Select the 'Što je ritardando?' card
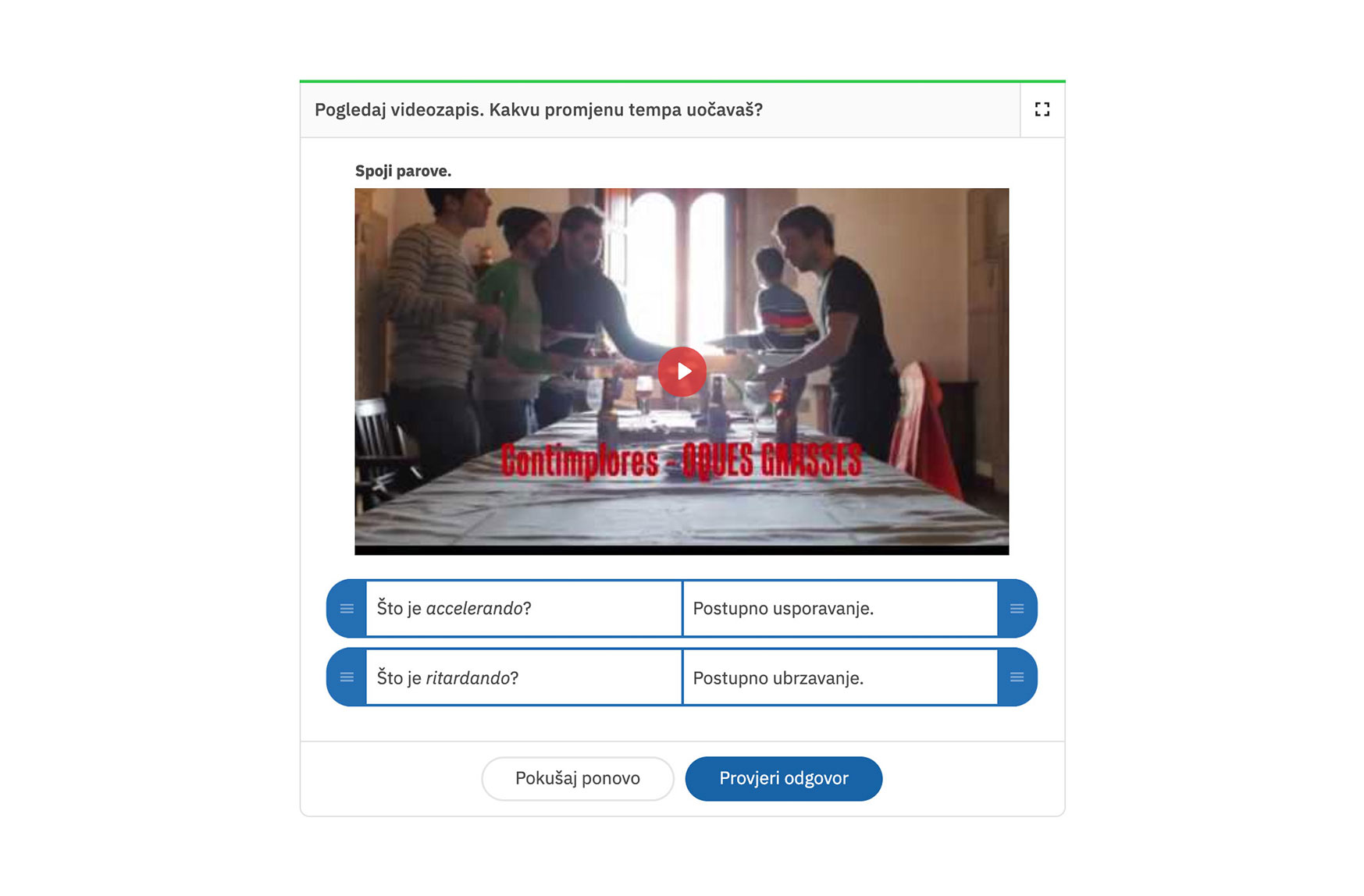This screenshot has width=1364, height=896. [524, 677]
